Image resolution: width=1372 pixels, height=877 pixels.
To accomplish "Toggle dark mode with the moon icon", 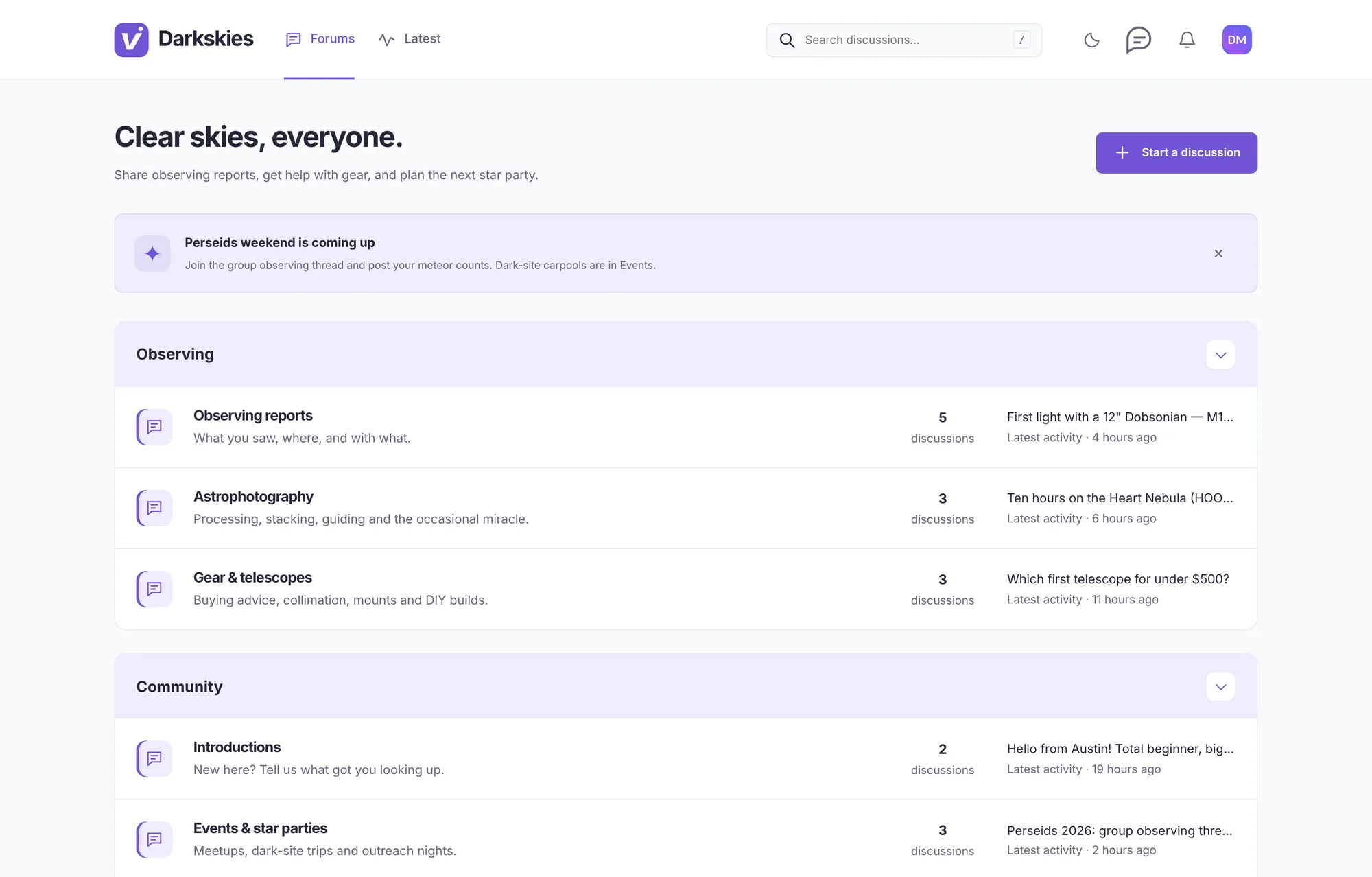I will [x=1091, y=40].
